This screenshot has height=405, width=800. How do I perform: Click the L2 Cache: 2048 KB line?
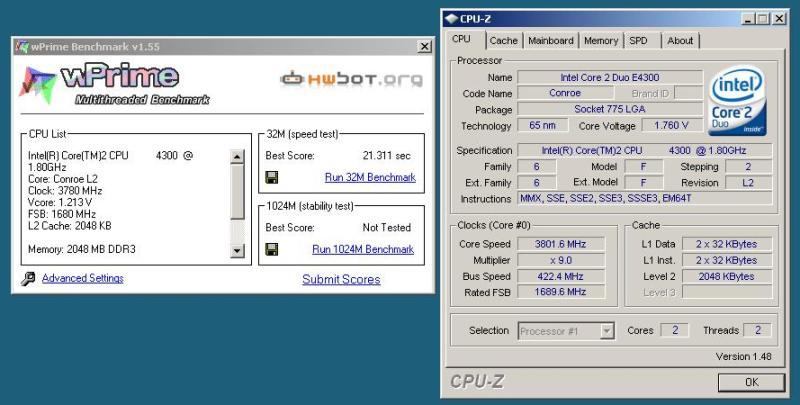[70, 226]
